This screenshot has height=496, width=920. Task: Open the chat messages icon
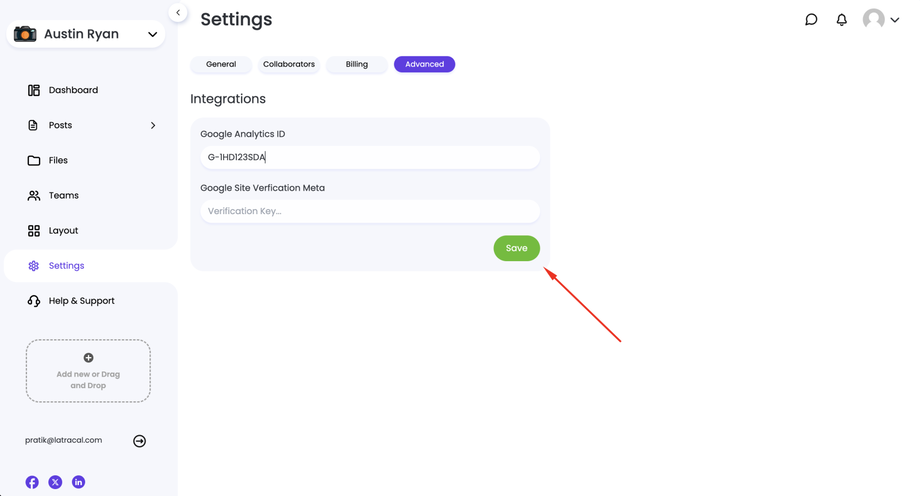[811, 20]
